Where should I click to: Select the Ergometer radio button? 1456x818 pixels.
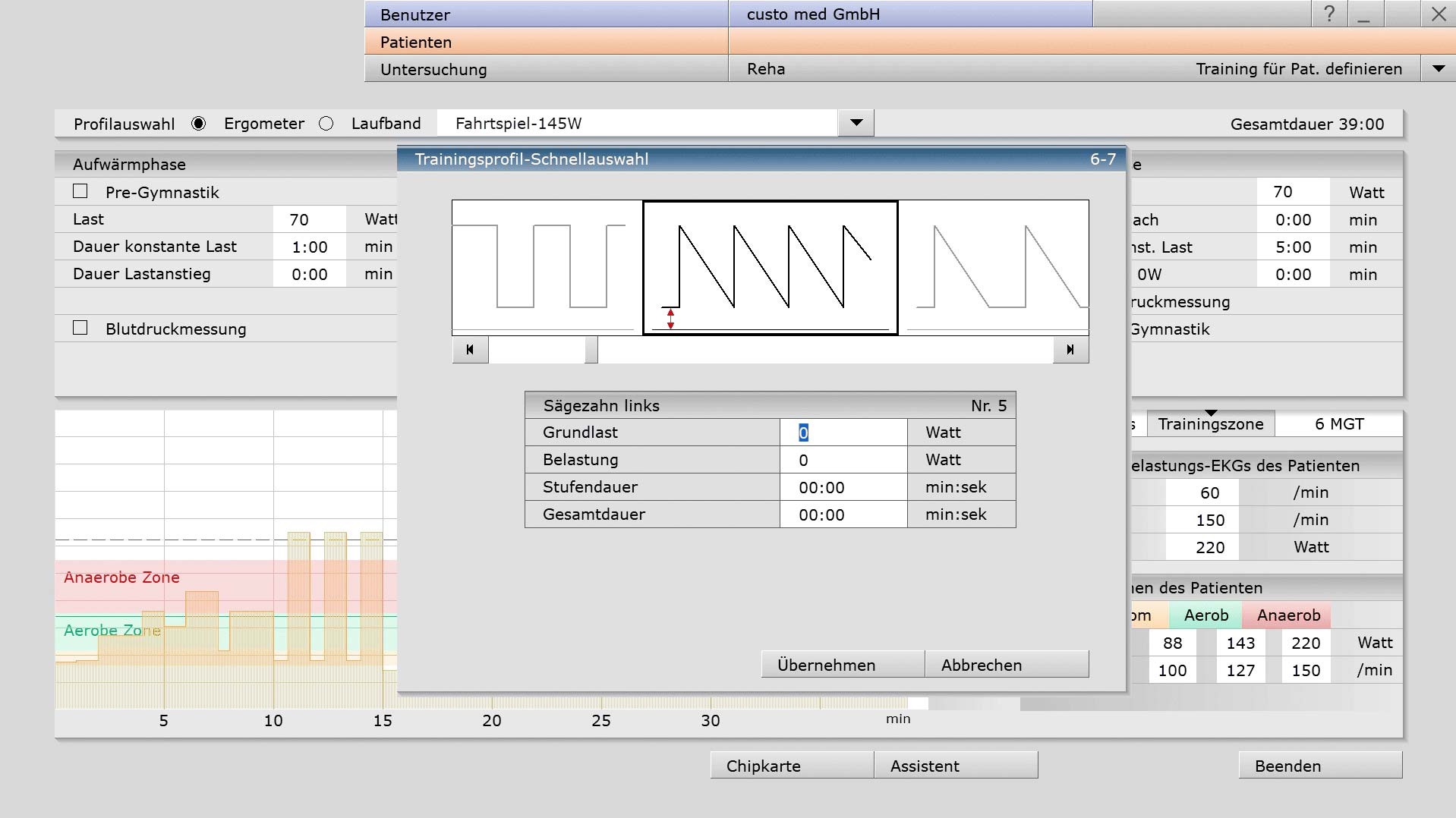(199, 124)
